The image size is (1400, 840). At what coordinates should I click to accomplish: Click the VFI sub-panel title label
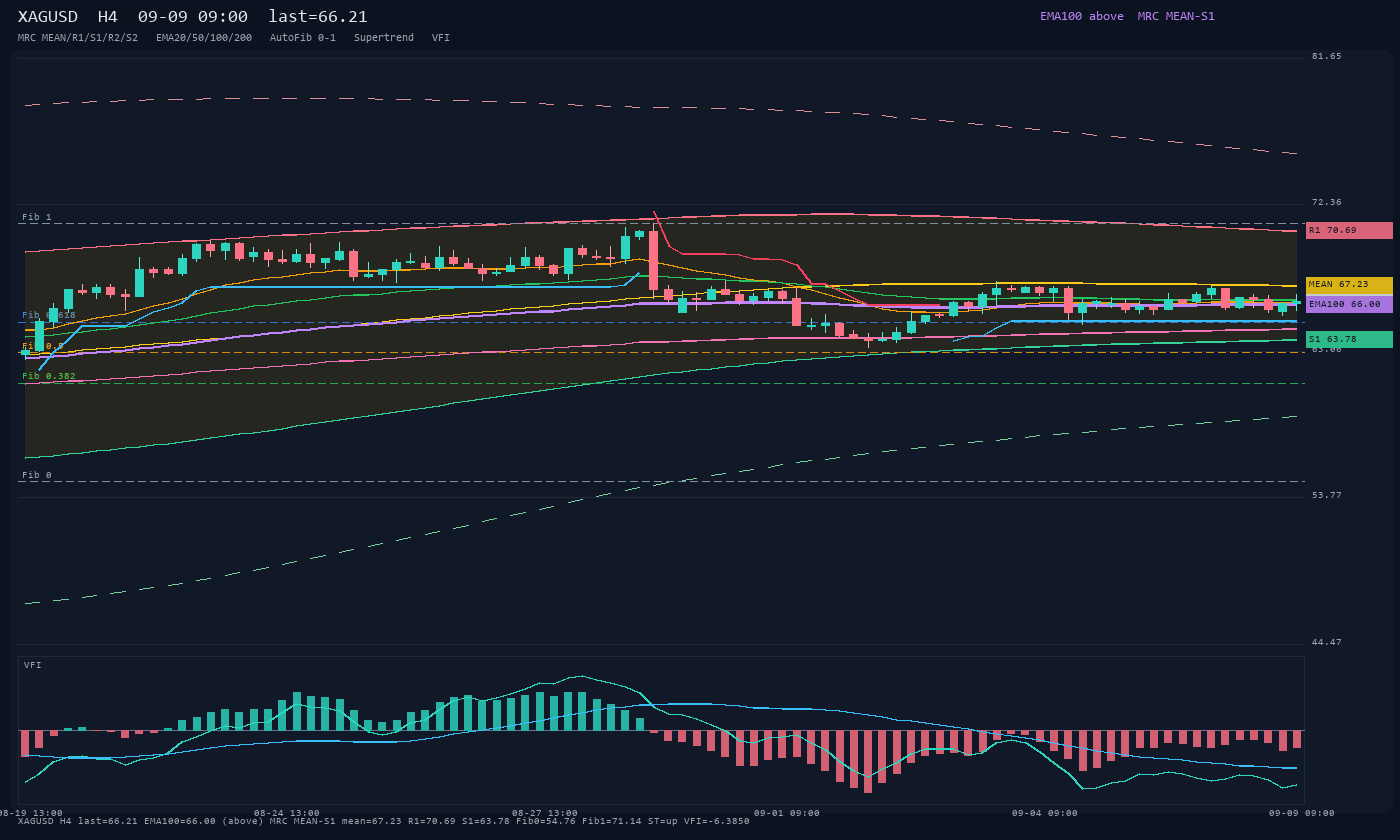33,665
